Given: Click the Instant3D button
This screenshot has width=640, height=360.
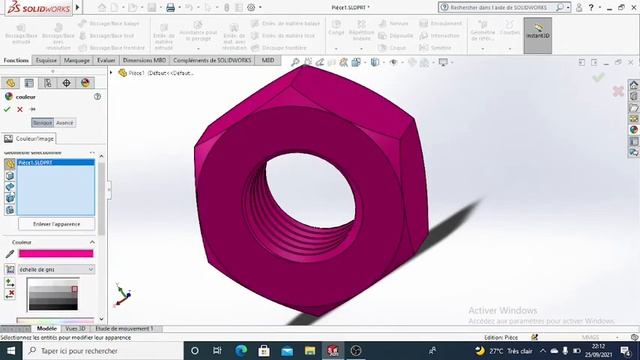Looking at the screenshot, I should point(538,35).
